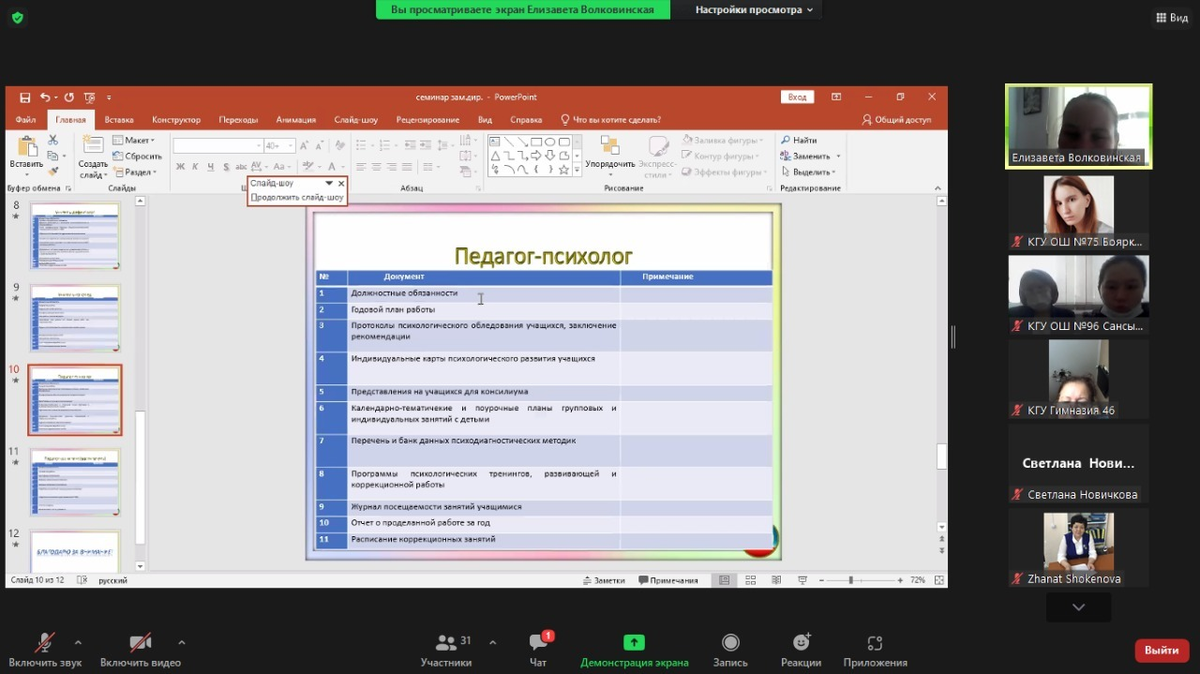This screenshot has width=1200, height=674.
Task: Open the Чат panel
Action: click(538, 644)
